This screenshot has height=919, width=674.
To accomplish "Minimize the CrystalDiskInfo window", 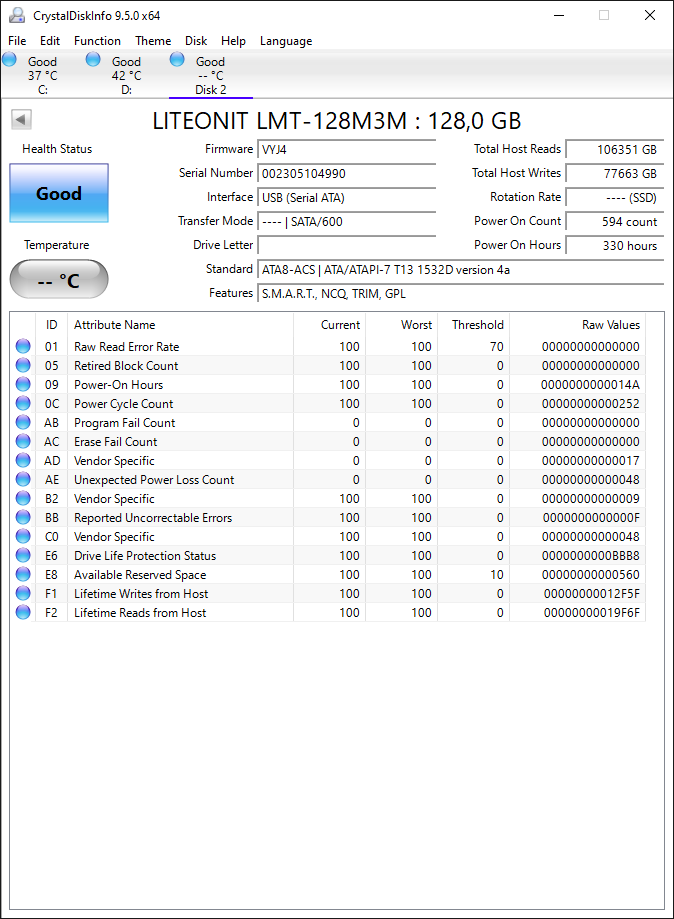I will [x=559, y=15].
